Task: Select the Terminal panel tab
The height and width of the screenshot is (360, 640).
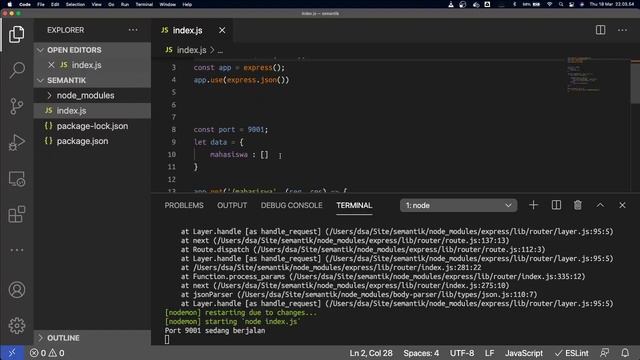Action: click(x=354, y=205)
